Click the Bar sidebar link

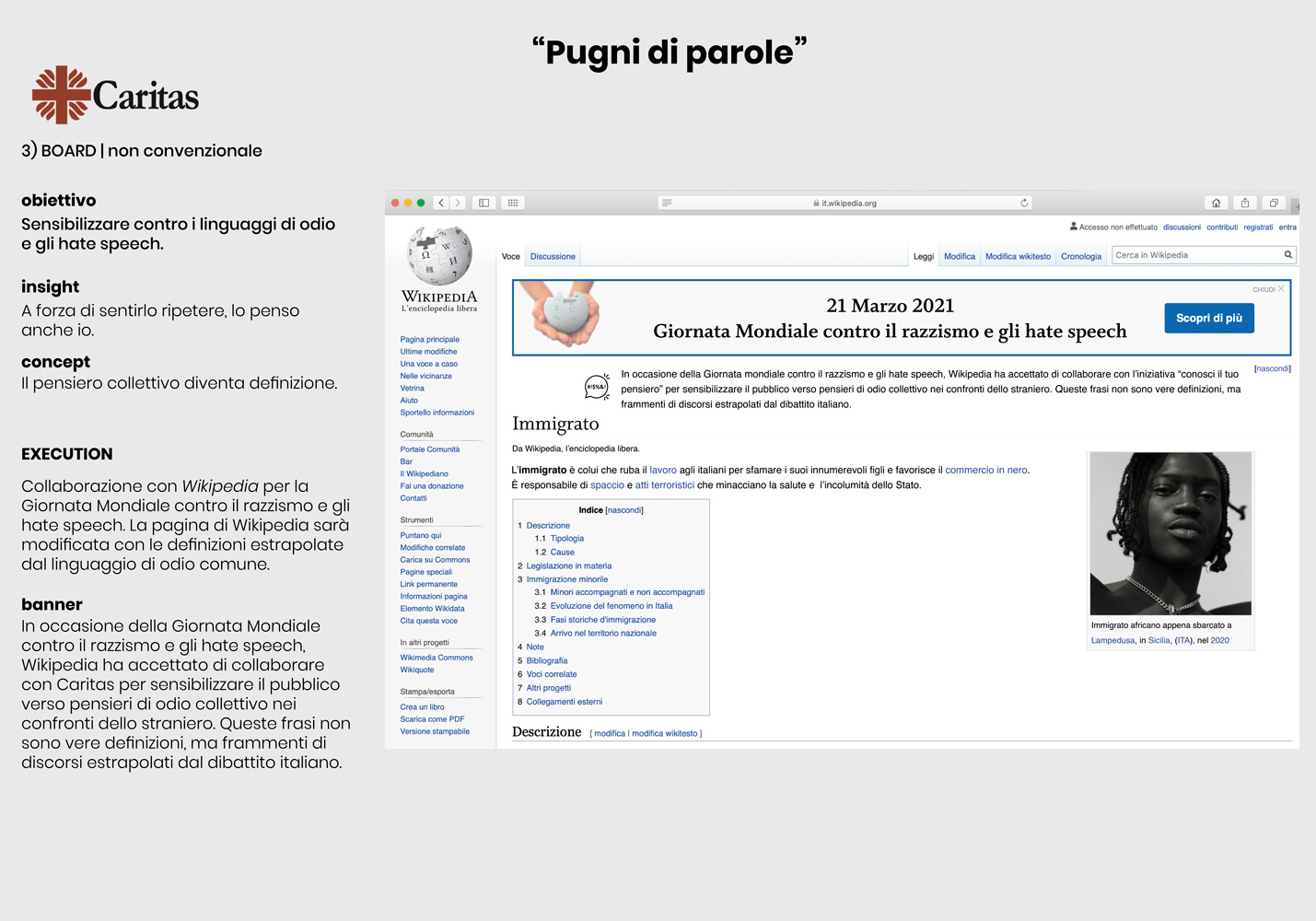point(406,461)
